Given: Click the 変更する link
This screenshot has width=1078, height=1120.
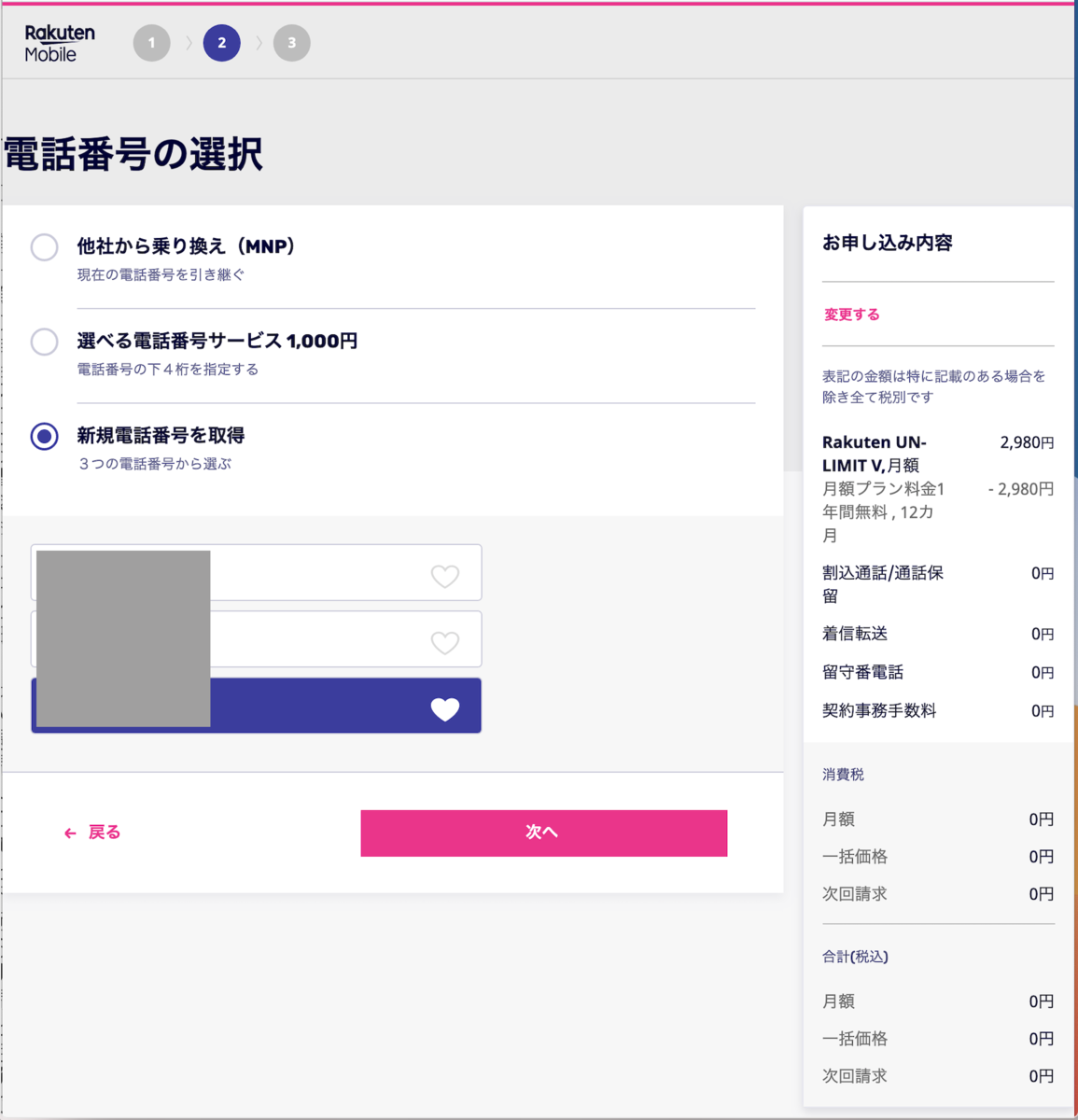Looking at the screenshot, I should pos(851,315).
